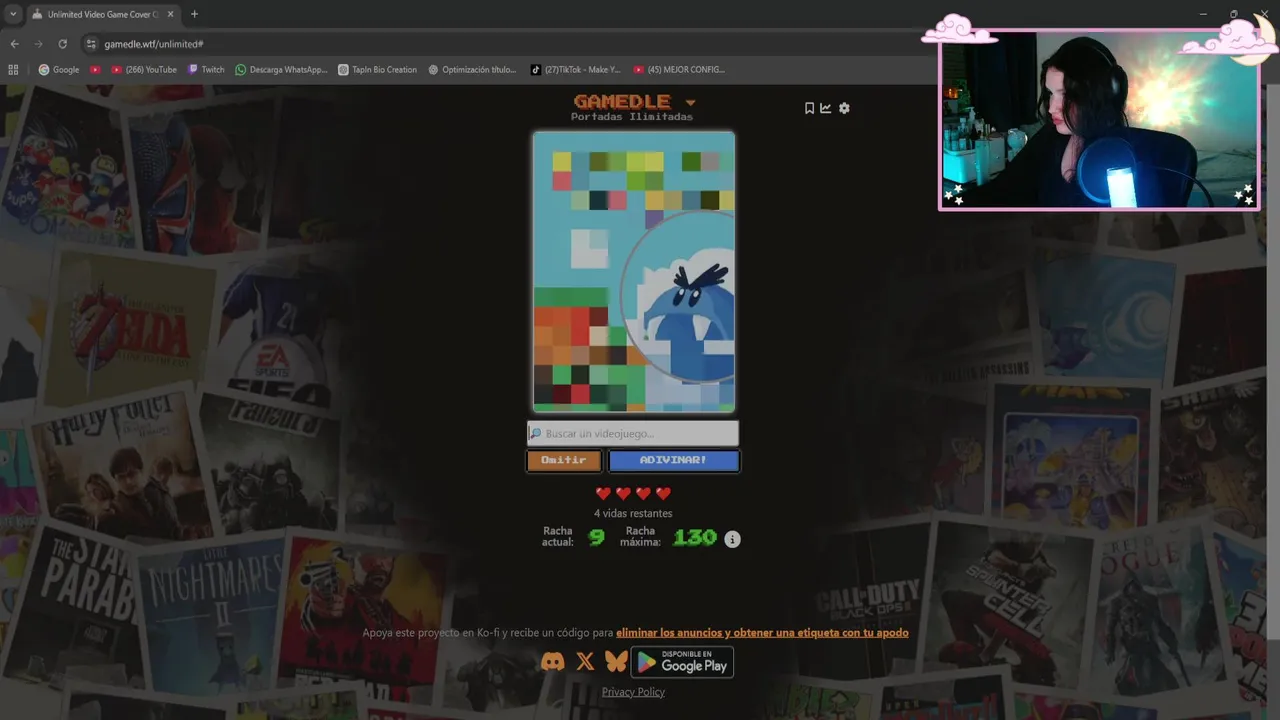This screenshot has height=720, width=1280.
Task: Follow the 'eliminar los anuncios' Ko-fi link
Action: tap(762, 633)
